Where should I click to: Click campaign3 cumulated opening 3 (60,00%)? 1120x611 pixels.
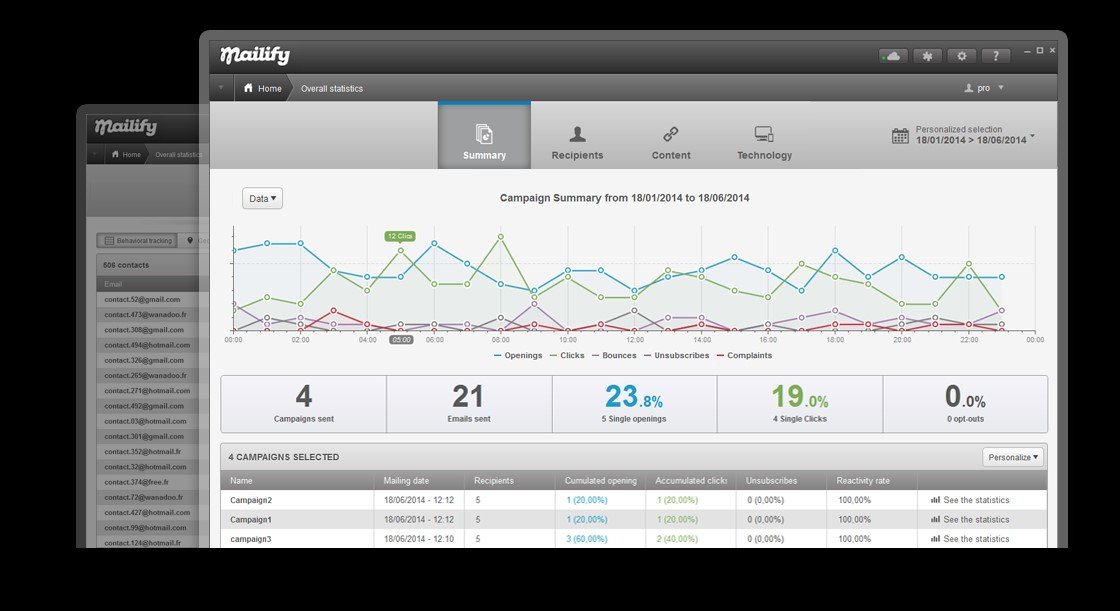(586, 539)
